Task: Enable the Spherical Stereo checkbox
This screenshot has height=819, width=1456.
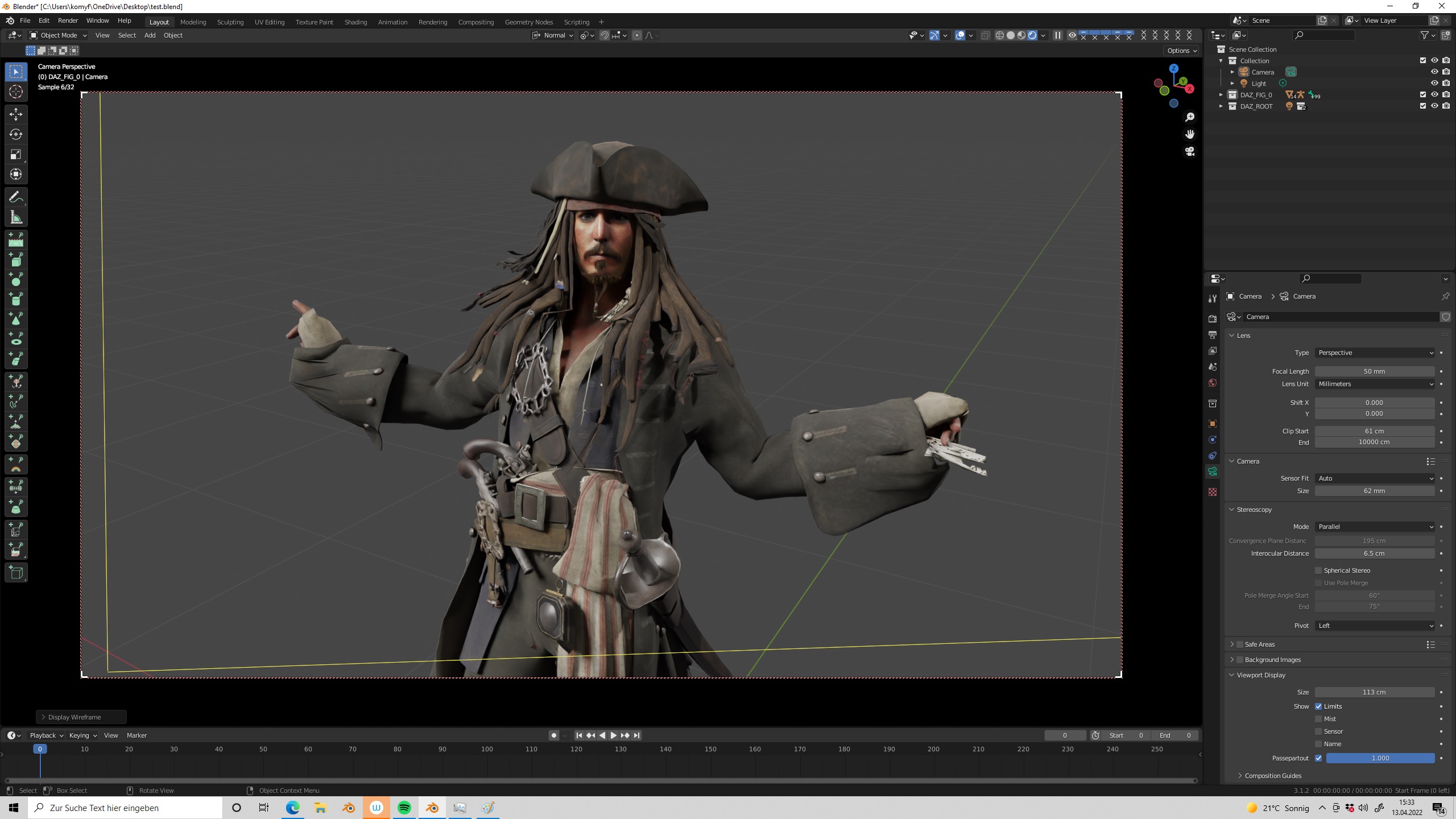Action: [x=1318, y=570]
